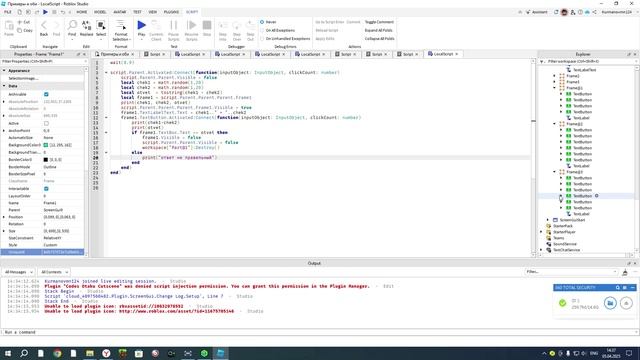Select On Unhandled Exceptions option
This screenshot has width=640, height=360.
[x=262, y=39]
